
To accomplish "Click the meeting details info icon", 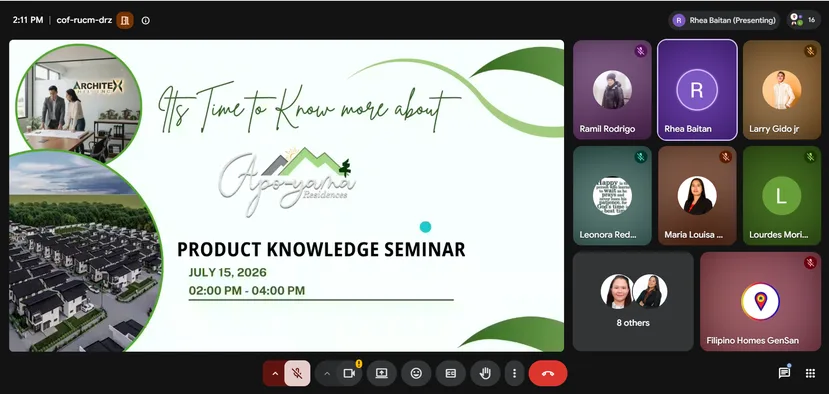I will pos(146,21).
